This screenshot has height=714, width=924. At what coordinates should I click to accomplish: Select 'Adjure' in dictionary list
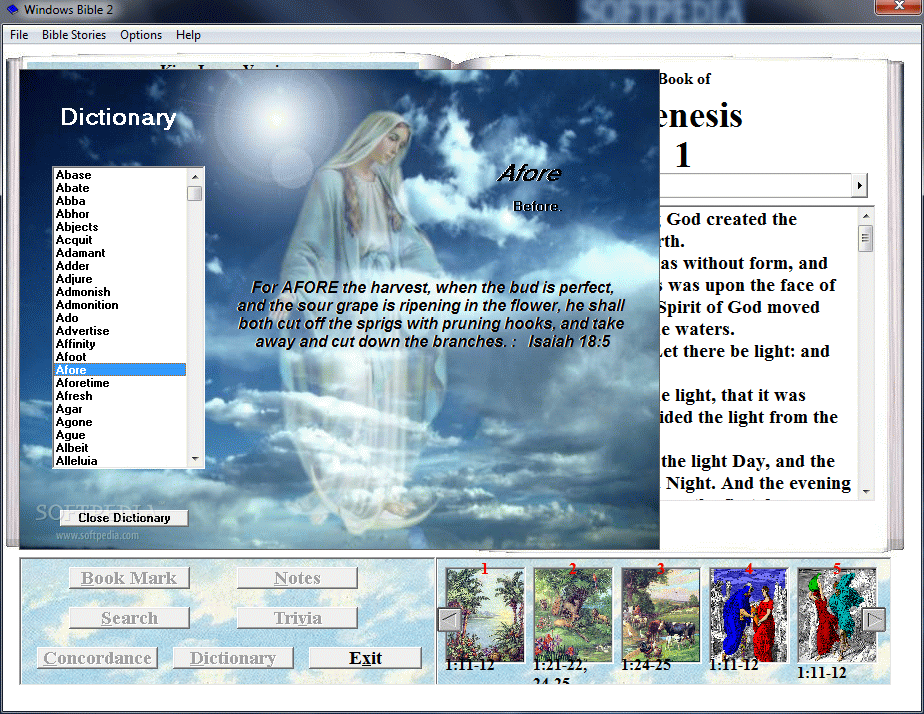120,279
